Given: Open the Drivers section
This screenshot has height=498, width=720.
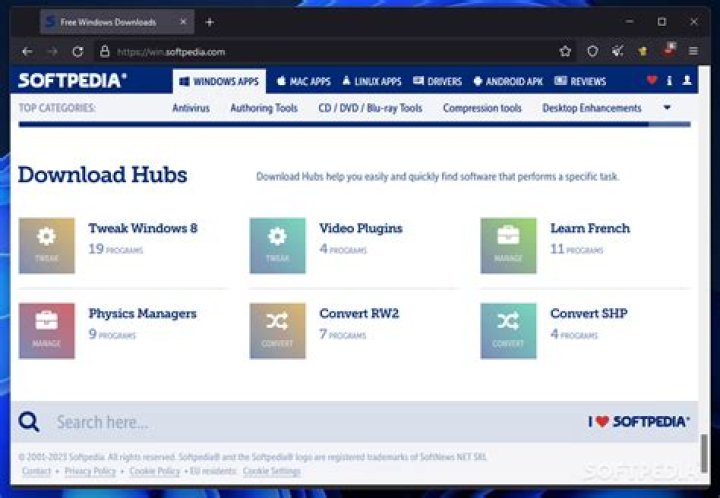Looking at the screenshot, I should coord(437,81).
